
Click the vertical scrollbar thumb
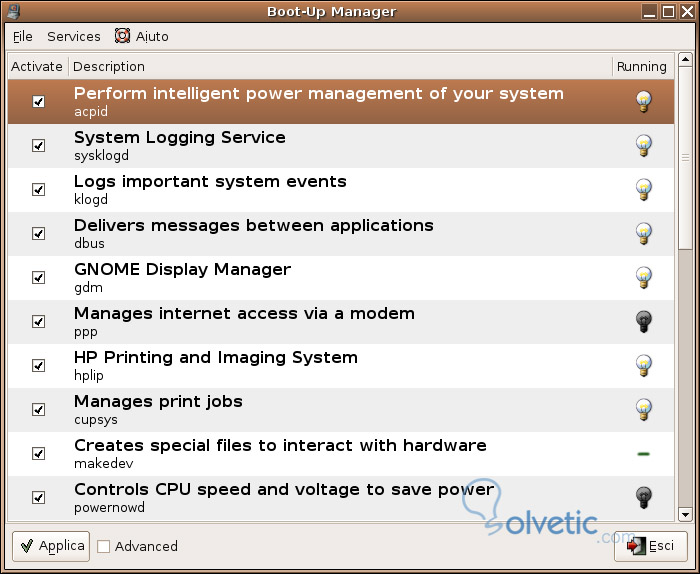(x=685, y=158)
